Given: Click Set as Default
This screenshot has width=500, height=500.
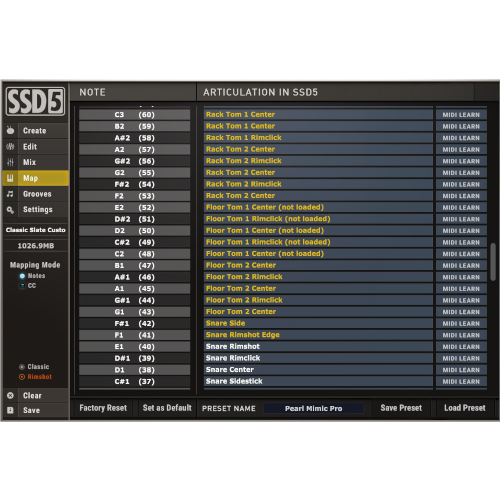Looking at the screenshot, I should click(x=167, y=408).
